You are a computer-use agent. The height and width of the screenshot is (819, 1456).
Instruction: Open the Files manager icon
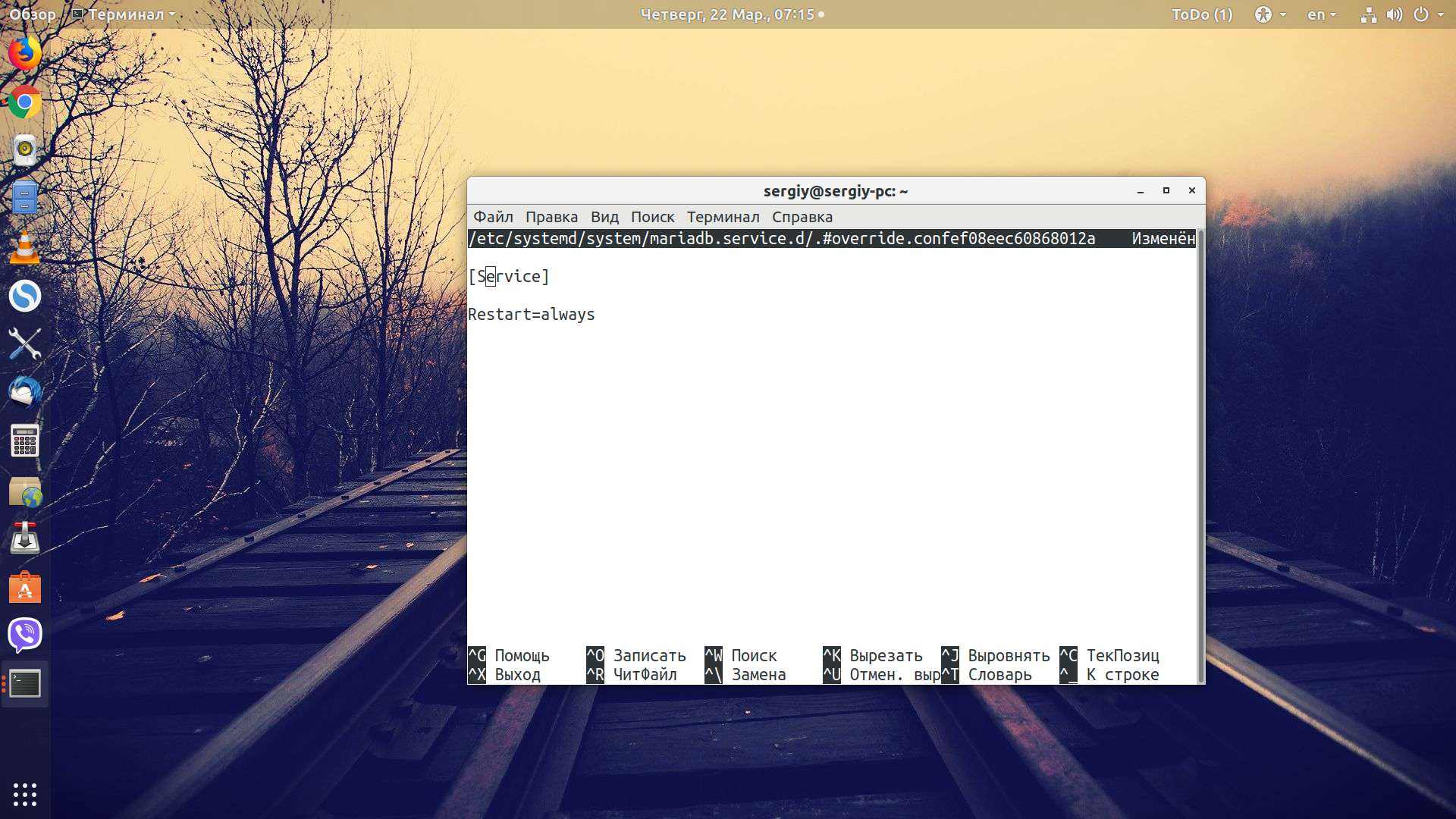pyautogui.click(x=25, y=199)
